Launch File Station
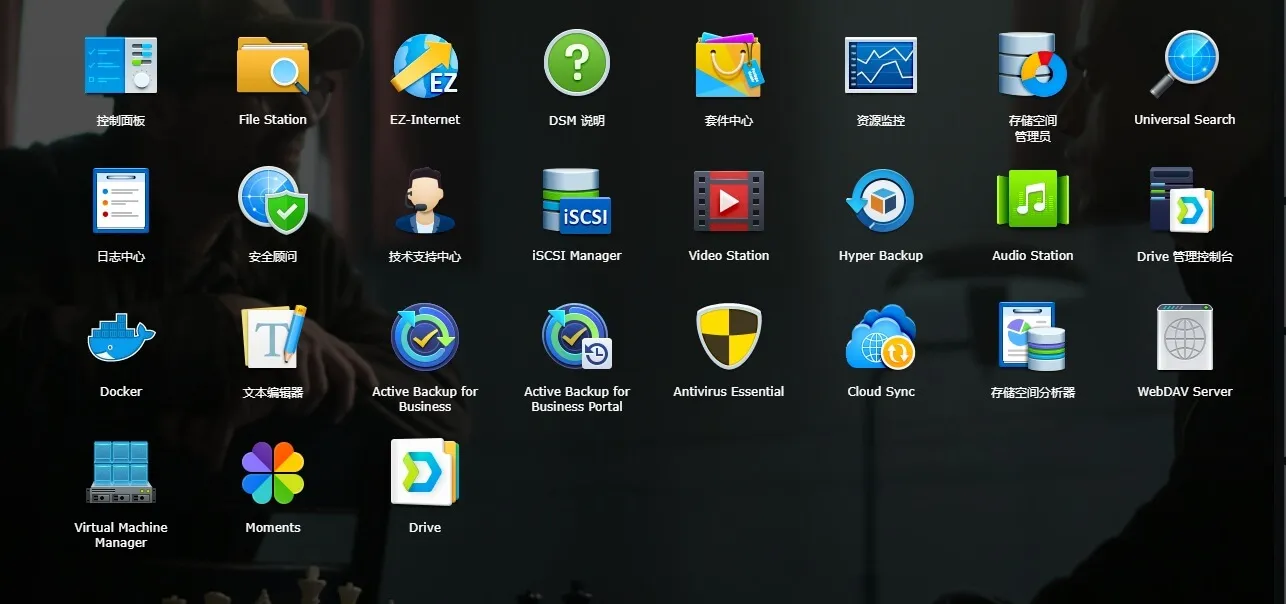The width and height of the screenshot is (1286, 604). click(x=273, y=65)
